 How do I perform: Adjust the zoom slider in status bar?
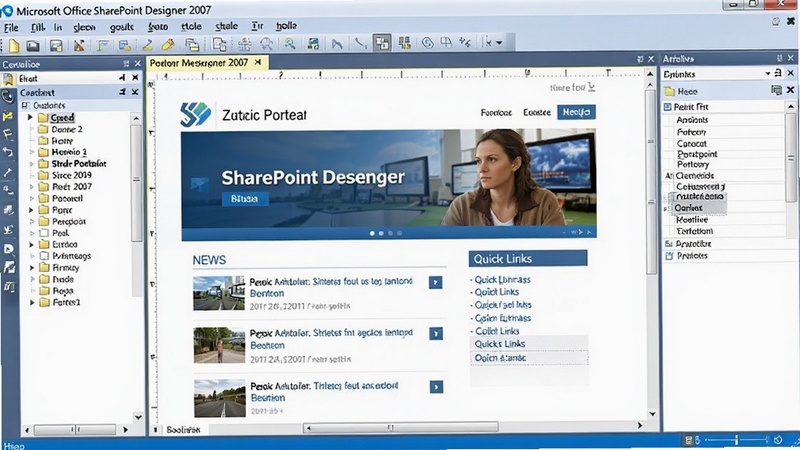737,440
